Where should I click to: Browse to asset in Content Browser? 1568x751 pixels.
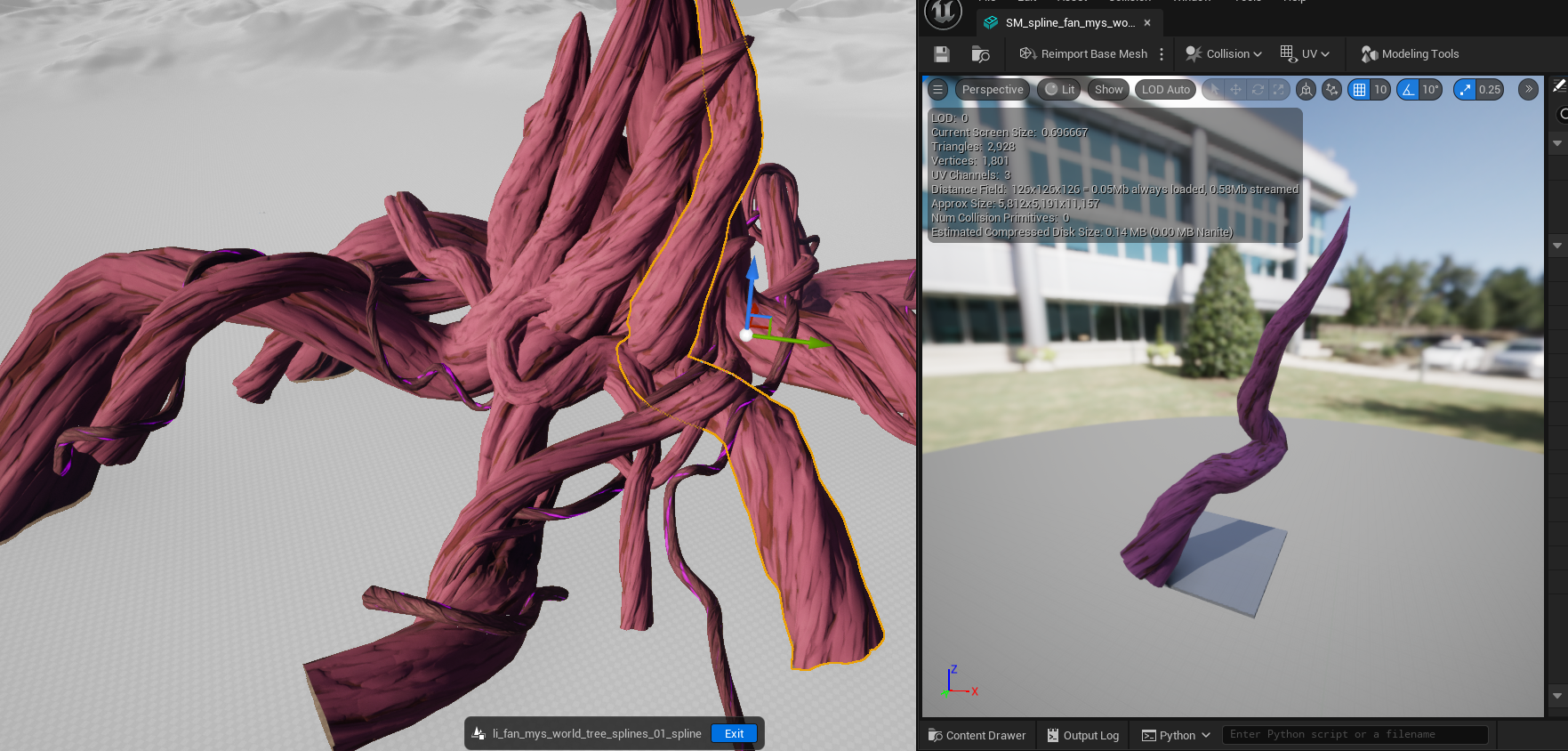[981, 54]
